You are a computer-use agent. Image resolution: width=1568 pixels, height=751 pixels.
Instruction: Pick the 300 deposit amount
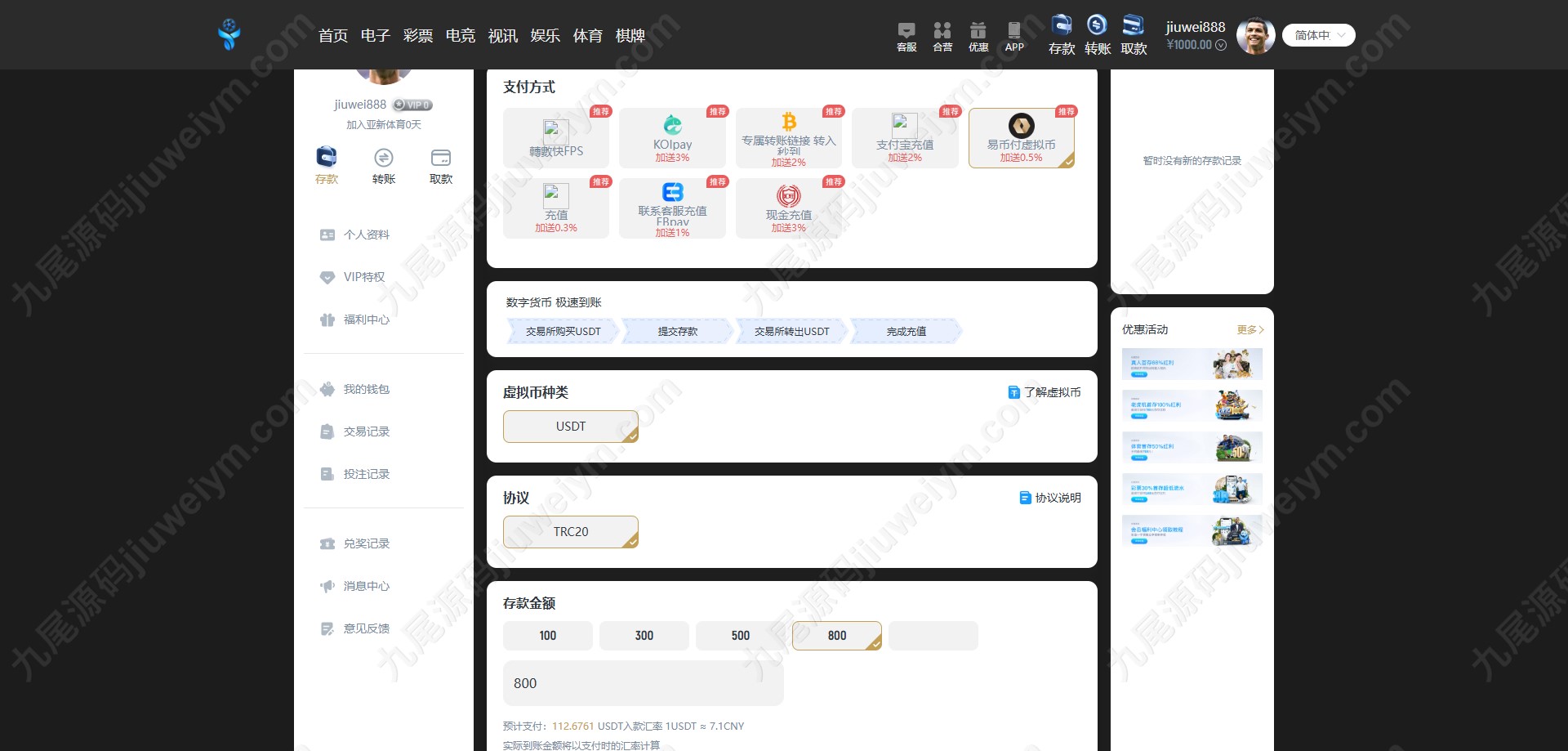point(644,636)
